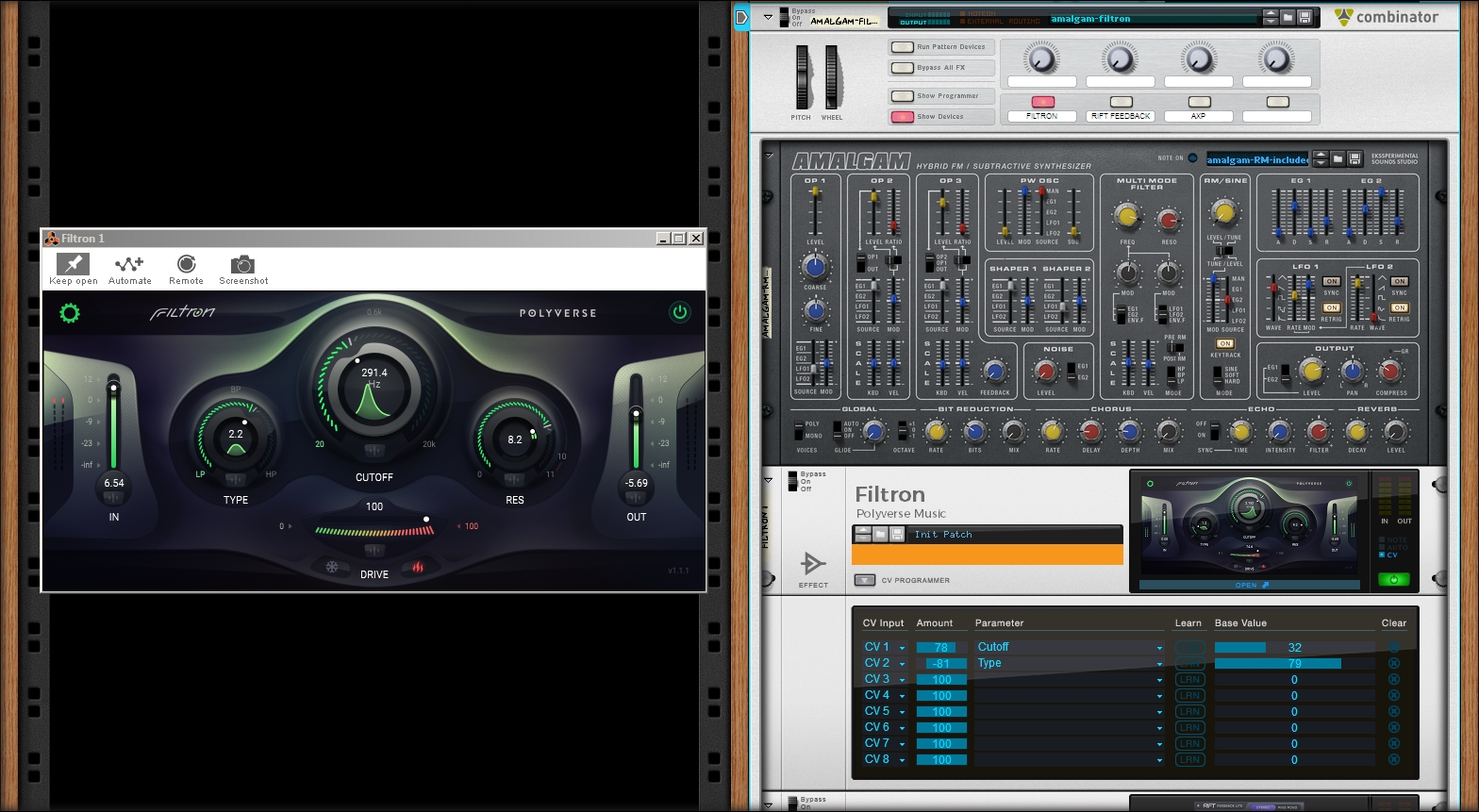This screenshot has height=812, width=1479.
Task: Toggle the FILTRON combinator button
Action: point(1042,102)
